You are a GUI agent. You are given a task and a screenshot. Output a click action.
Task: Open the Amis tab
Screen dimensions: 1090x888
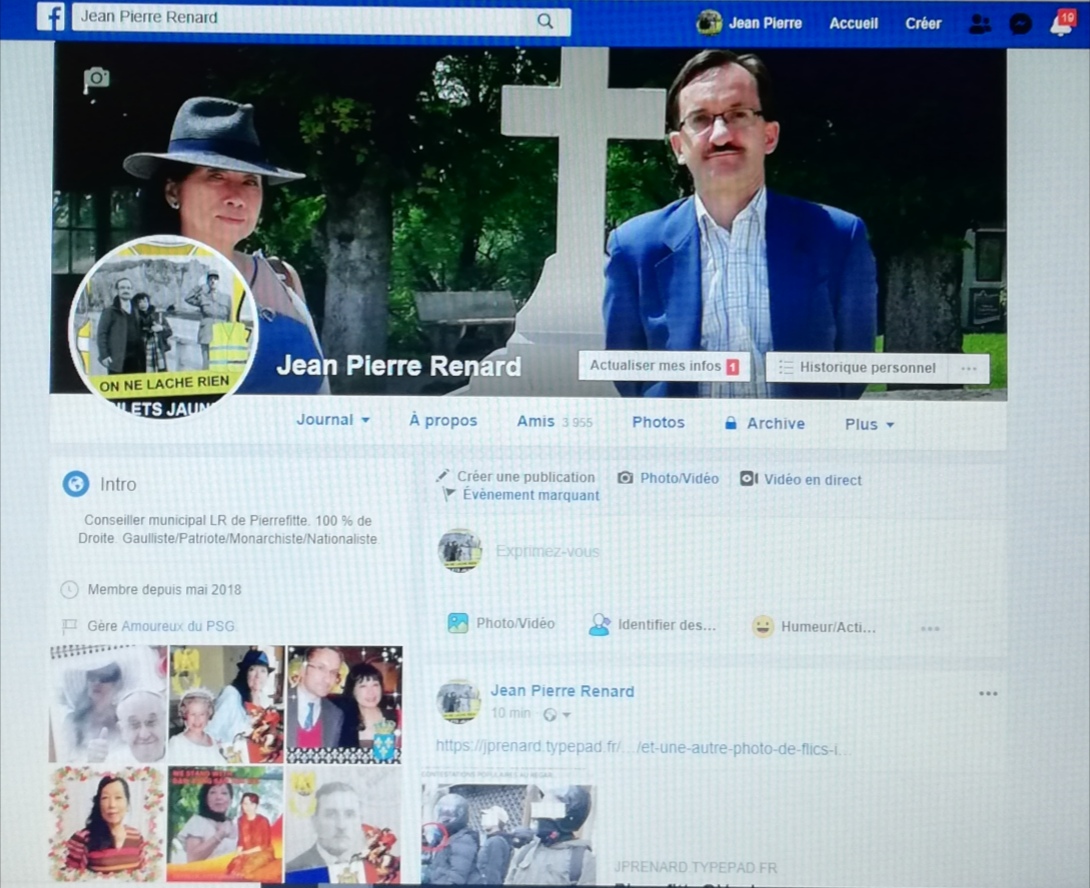click(535, 421)
